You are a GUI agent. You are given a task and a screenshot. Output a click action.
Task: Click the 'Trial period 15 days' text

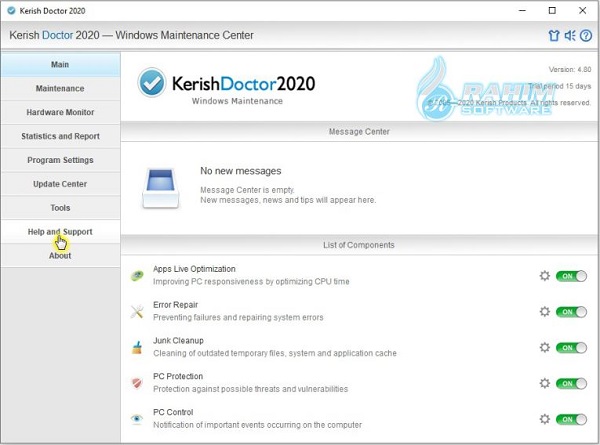click(560, 86)
